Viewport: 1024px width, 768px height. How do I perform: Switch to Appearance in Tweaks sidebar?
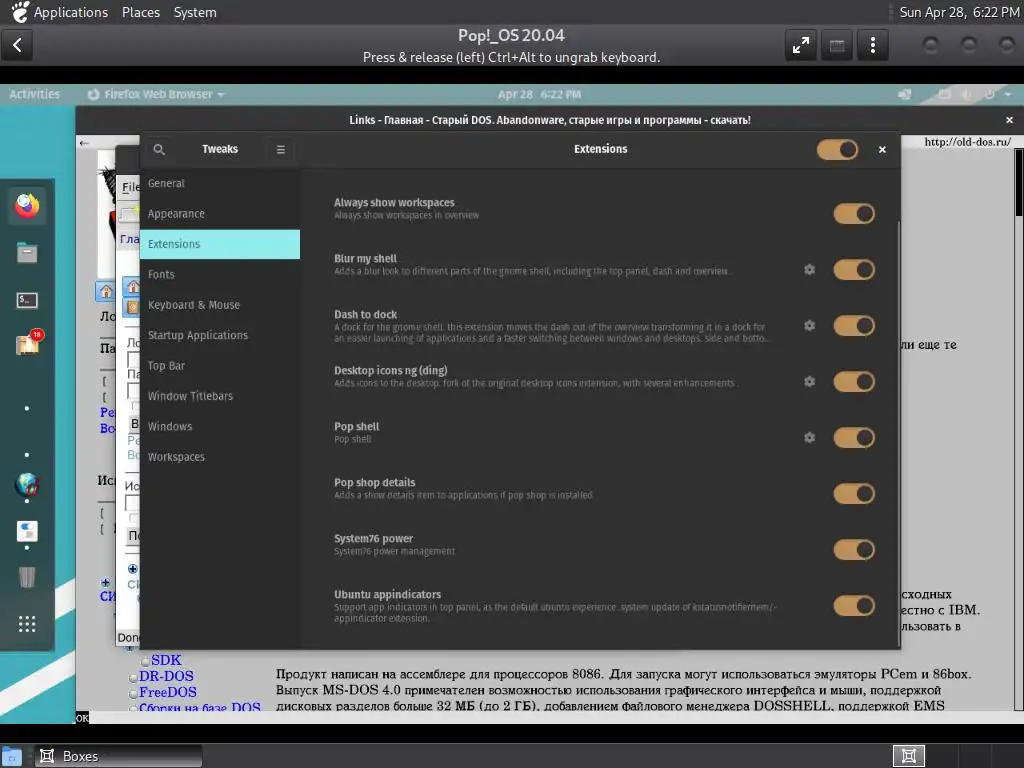220,214
